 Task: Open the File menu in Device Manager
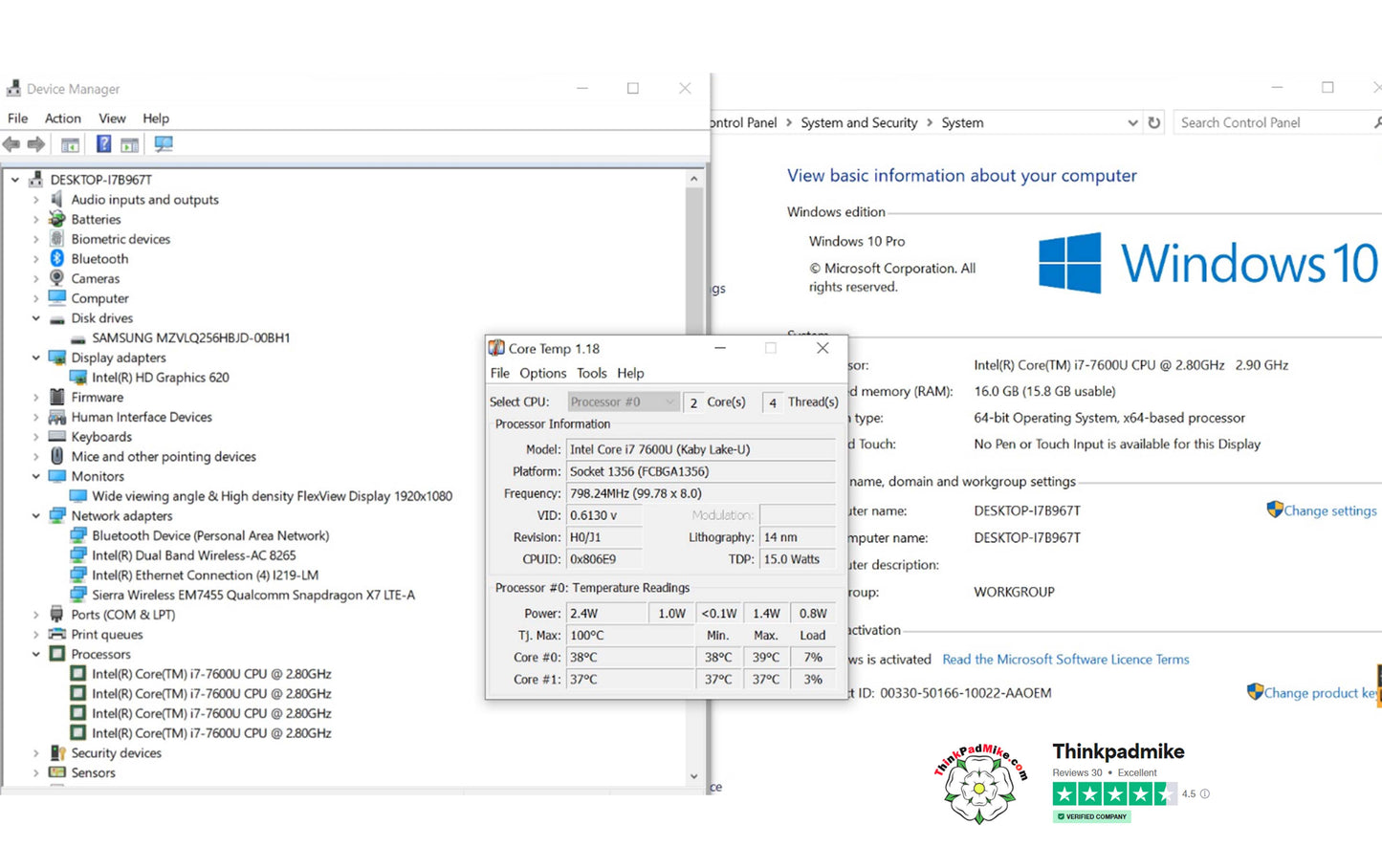[x=18, y=119]
